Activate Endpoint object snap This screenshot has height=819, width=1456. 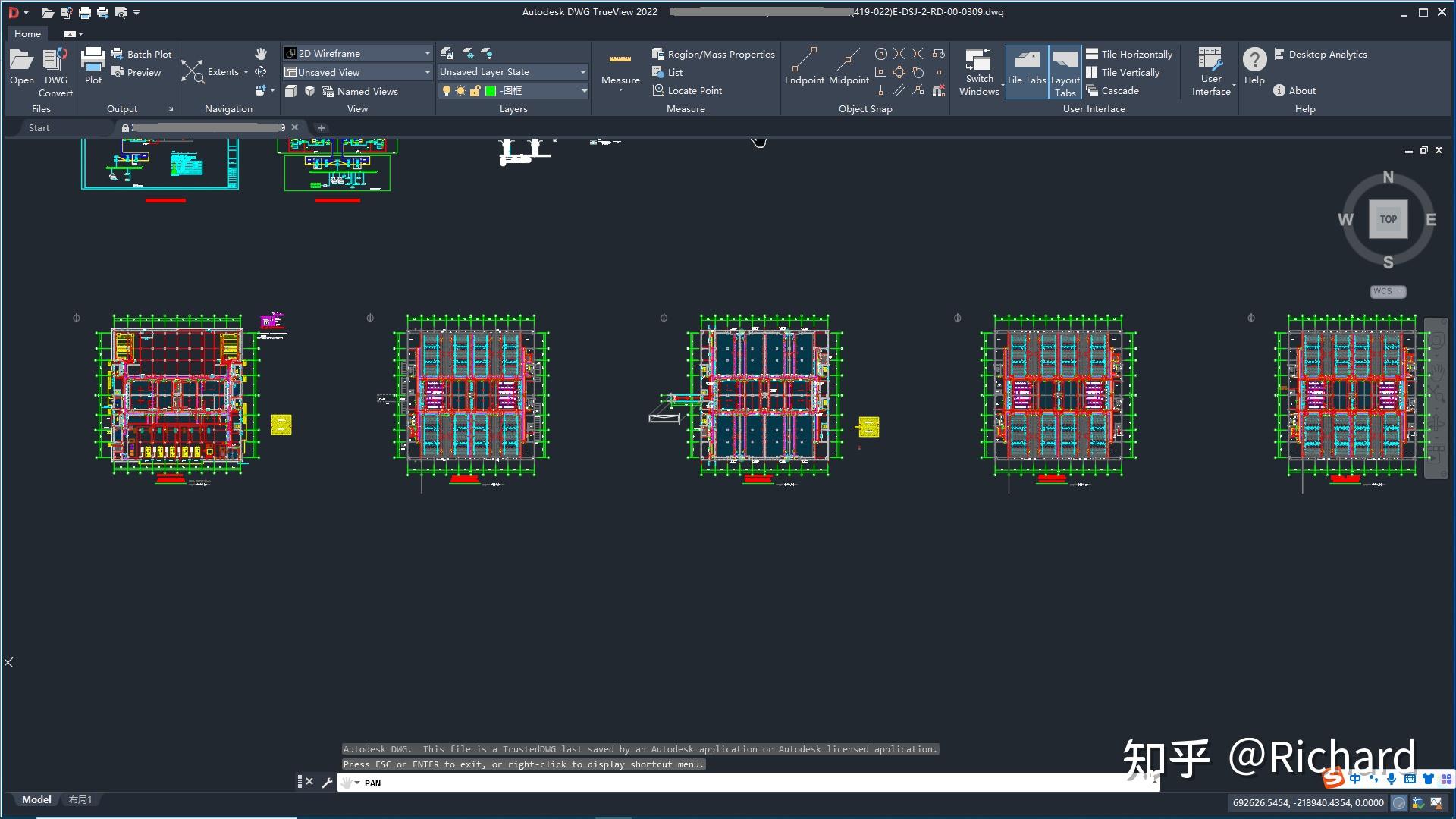click(x=804, y=66)
